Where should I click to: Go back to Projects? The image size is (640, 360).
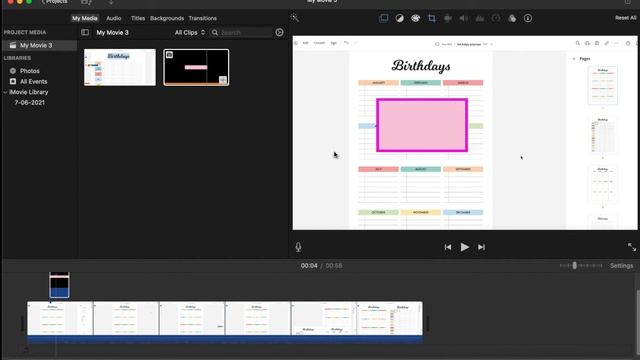[55, 2]
